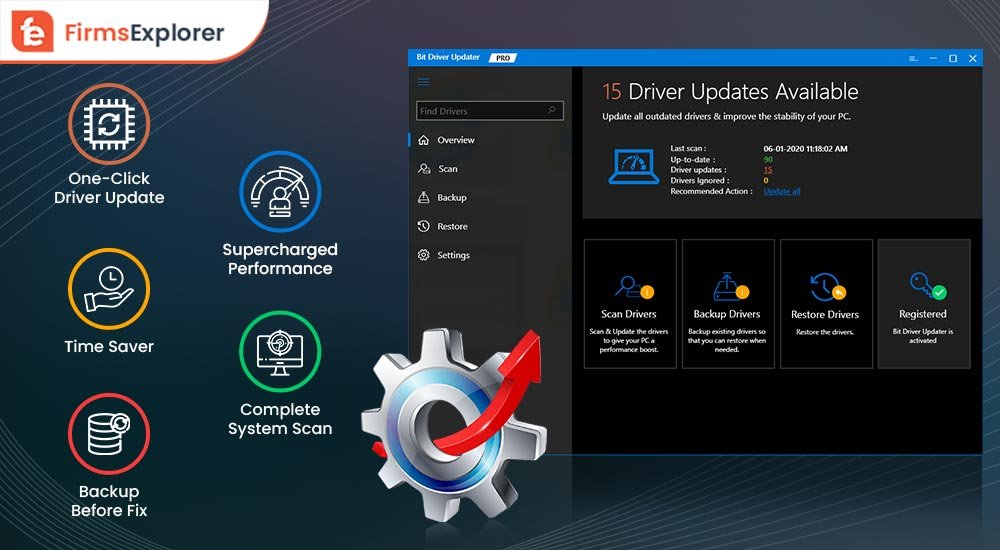Open the Settings section in sidebar

coord(453,255)
